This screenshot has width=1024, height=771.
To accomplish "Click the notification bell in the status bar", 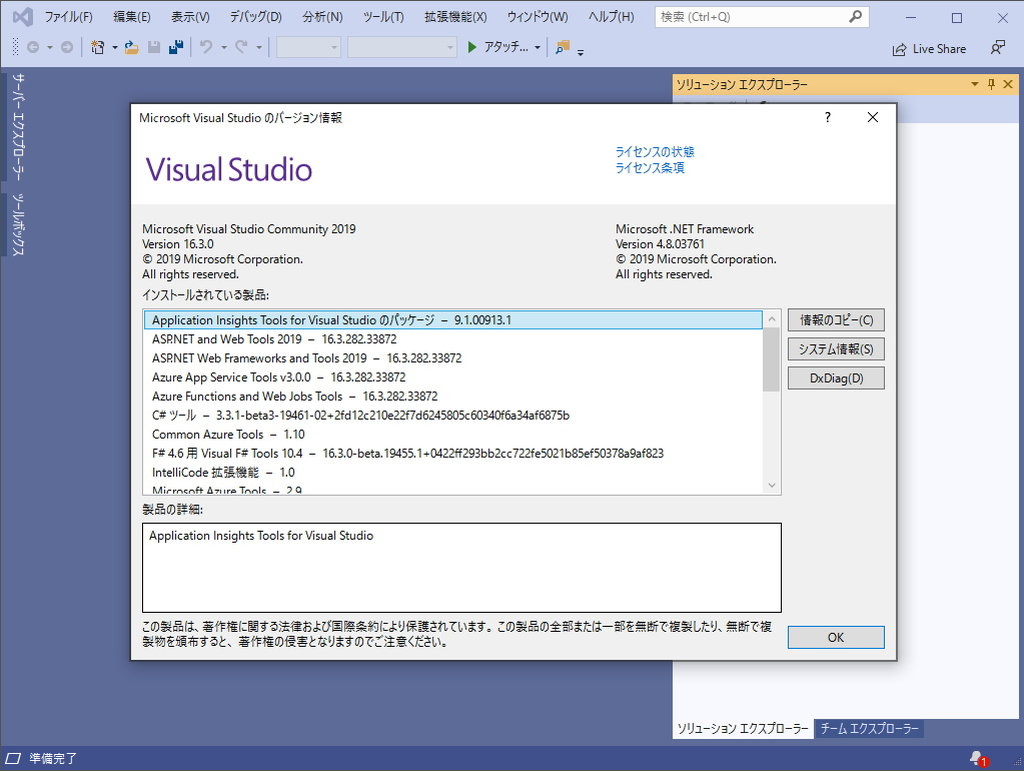I will 974,759.
